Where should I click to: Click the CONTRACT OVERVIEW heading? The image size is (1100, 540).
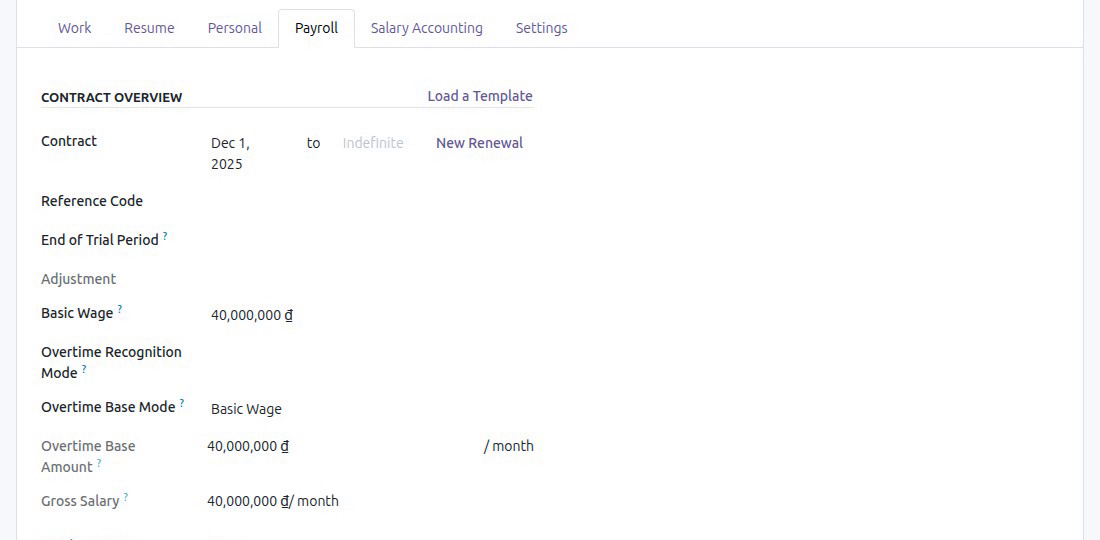[112, 97]
